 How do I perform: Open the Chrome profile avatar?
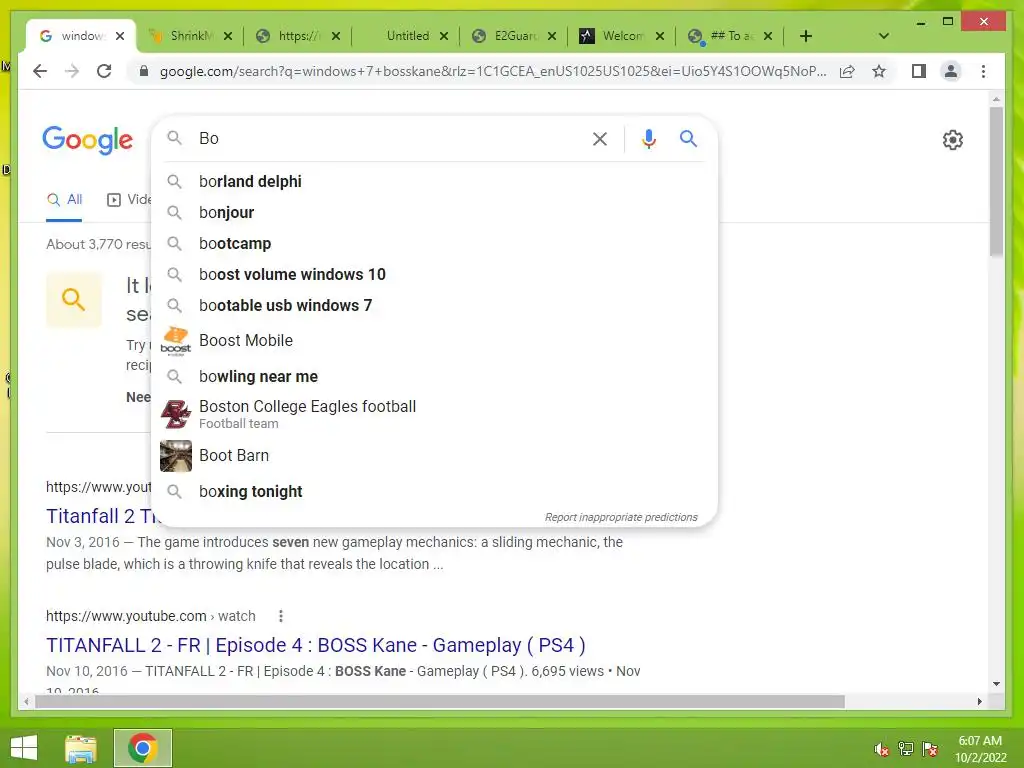(x=951, y=71)
